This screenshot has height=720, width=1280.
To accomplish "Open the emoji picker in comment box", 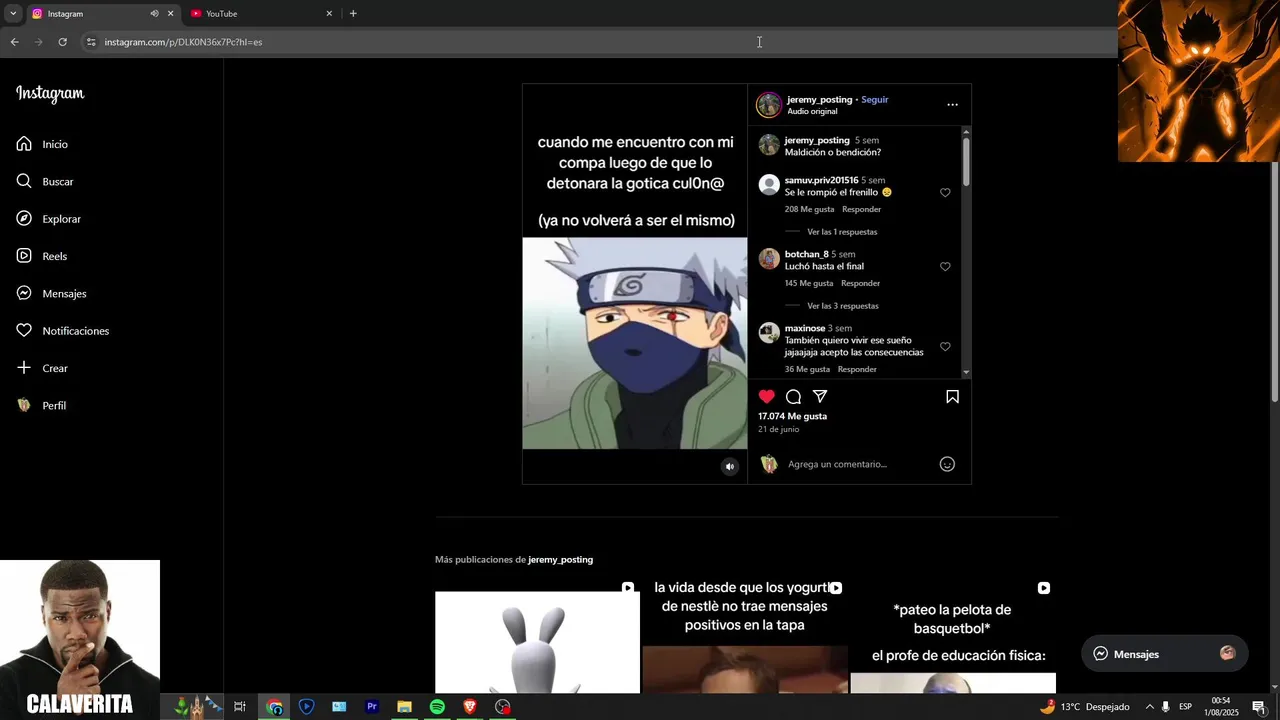I will click(947, 464).
